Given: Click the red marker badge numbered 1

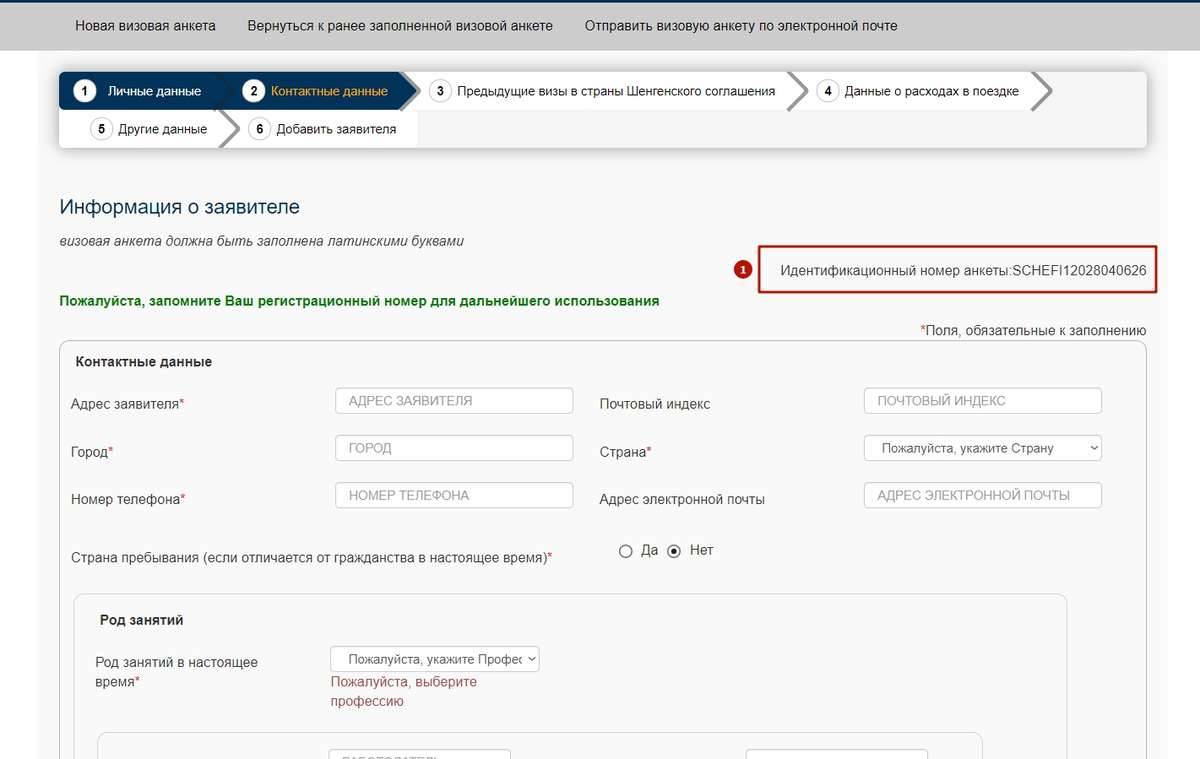Looking at the screenshot, I should 742,269.
